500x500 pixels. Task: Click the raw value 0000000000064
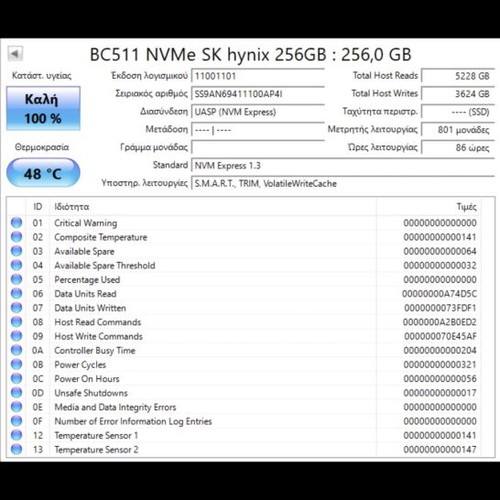click(440, 251)
